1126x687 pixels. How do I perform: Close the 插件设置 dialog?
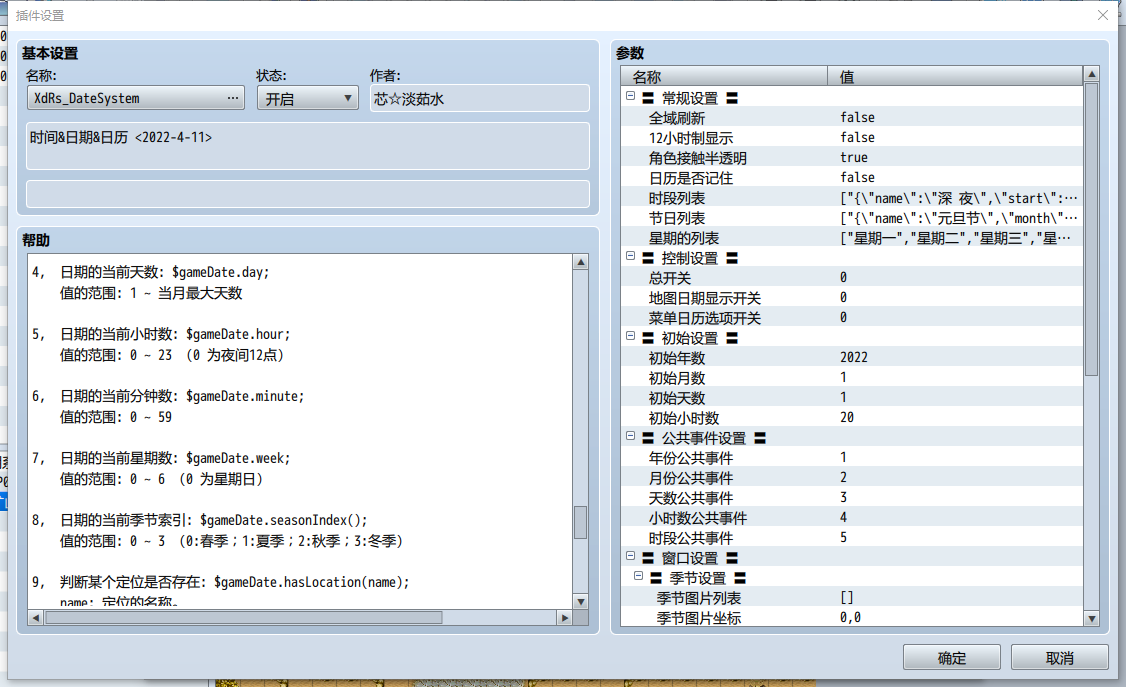pos(1103,15)
